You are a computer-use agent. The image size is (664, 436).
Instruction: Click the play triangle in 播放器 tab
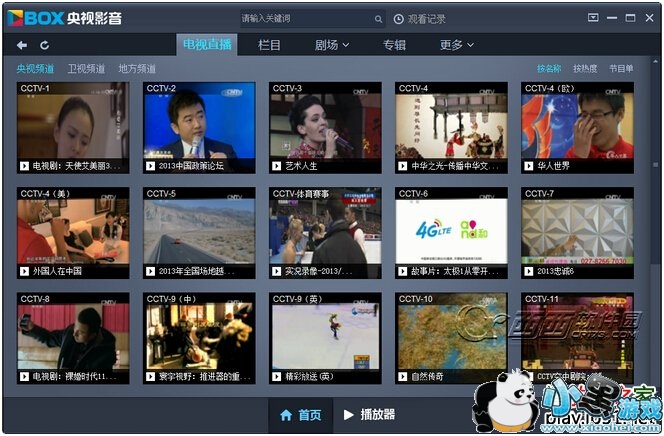point(349,414)
